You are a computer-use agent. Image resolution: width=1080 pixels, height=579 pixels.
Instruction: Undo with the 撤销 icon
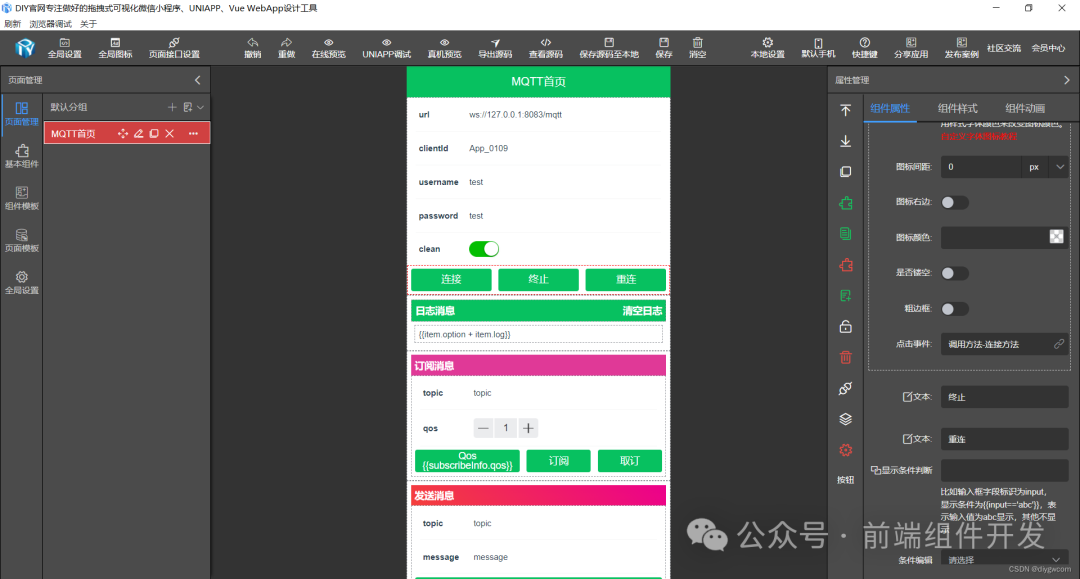pyautogui.click(x=253, y=48)
